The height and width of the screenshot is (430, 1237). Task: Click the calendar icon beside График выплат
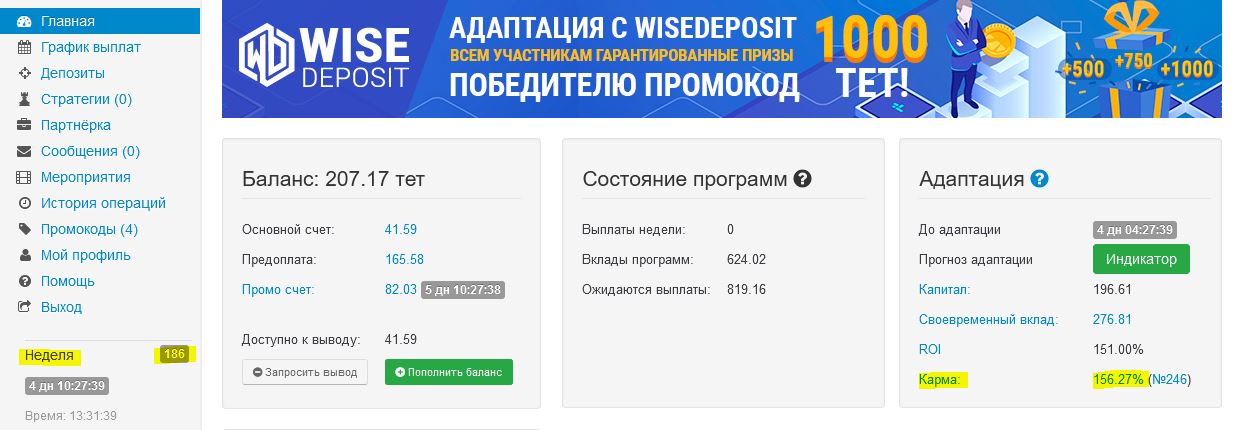point(25,47)
